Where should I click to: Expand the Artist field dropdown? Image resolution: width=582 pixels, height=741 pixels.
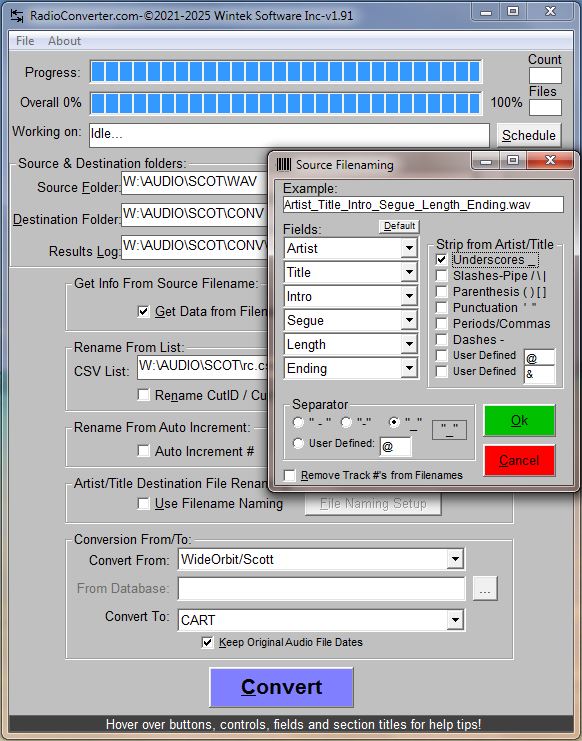409,248
